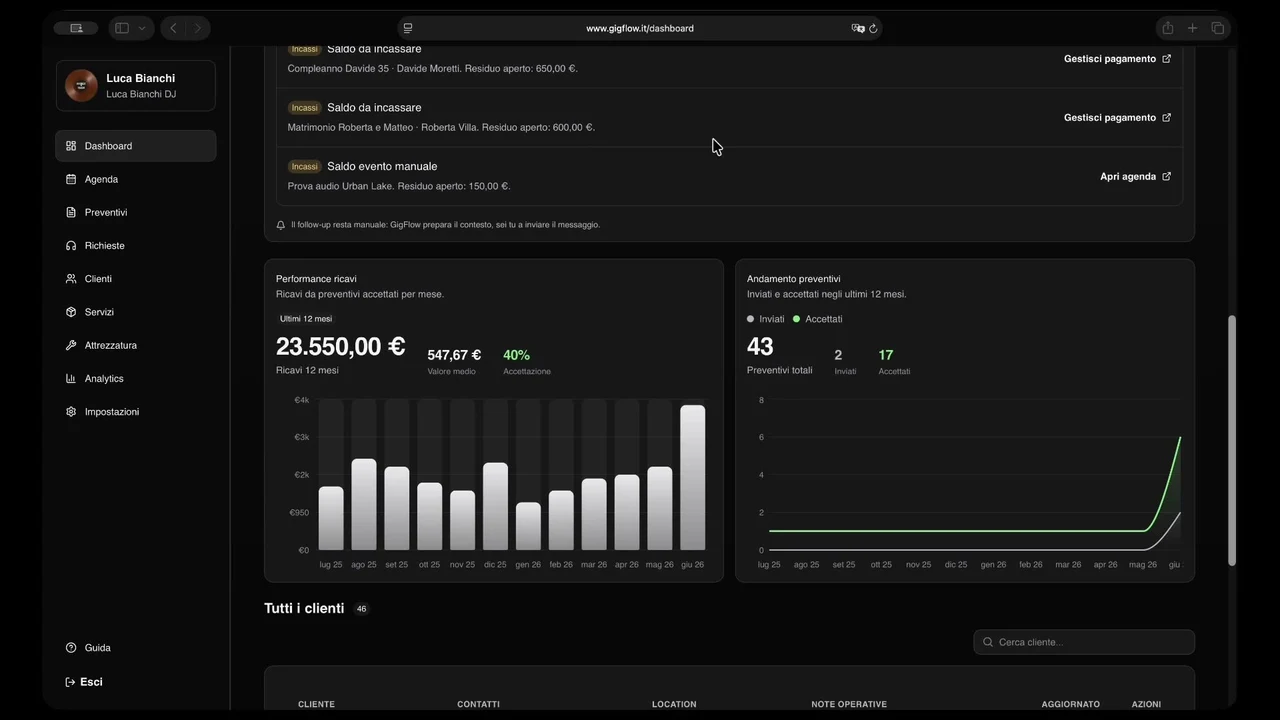The image size is (1280, 720).
Task: Open the sidebar dropdown chevron in toolbar
Action: [x=142, y=28]
